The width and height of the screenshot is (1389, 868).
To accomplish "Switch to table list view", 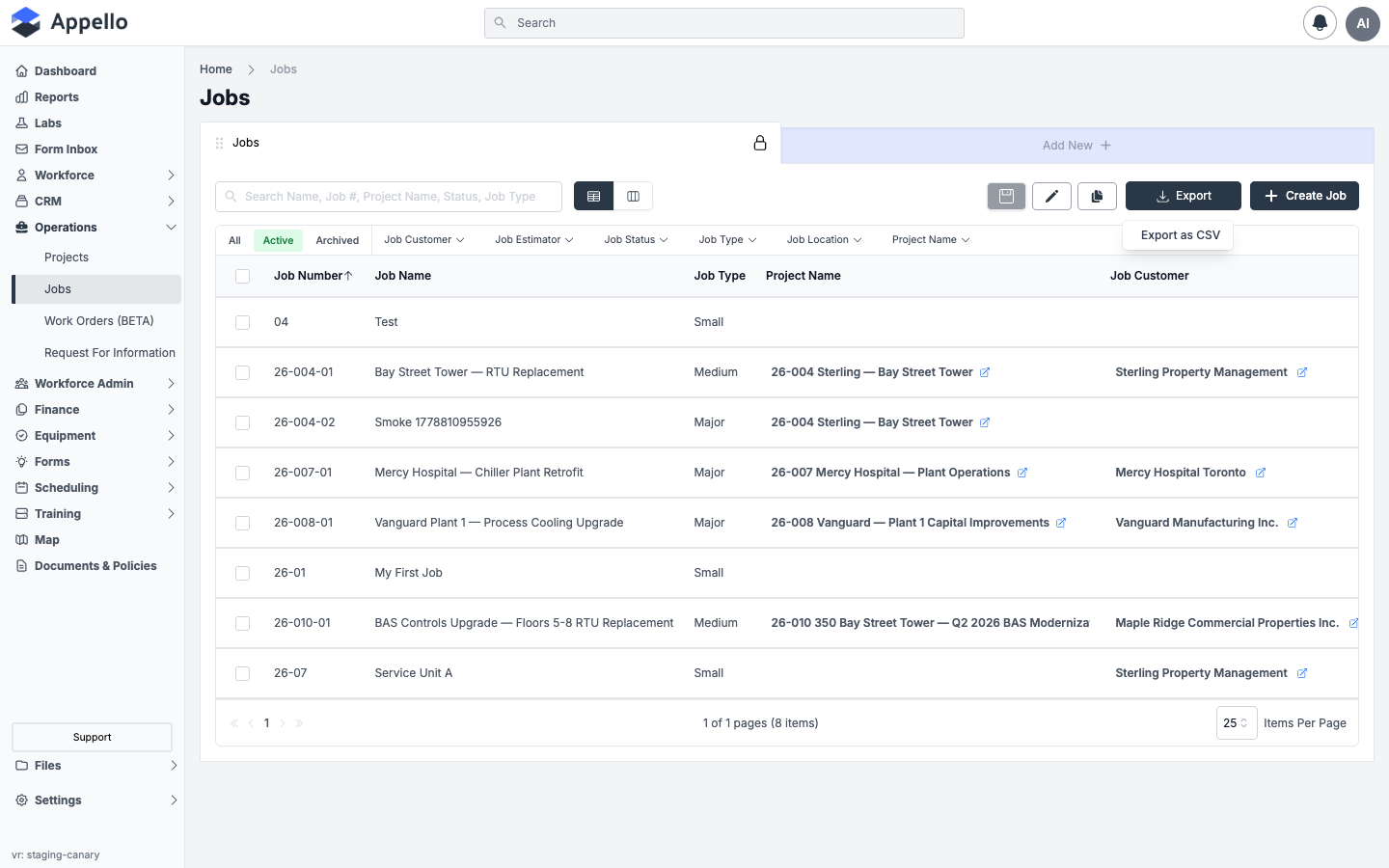I will pyautogui.click(x=593, y=196).
